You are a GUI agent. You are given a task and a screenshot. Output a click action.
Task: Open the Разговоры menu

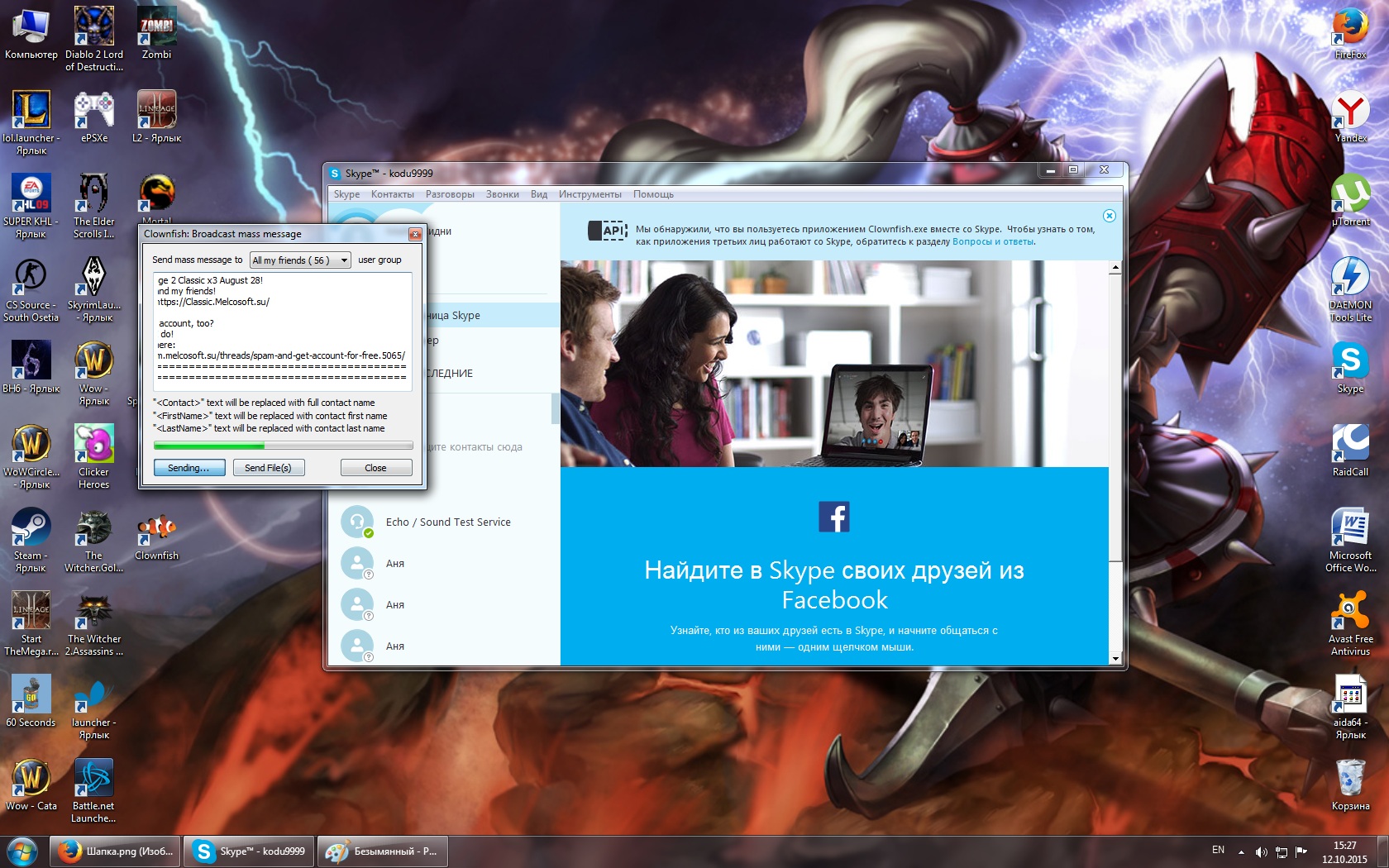click(450, 194)
